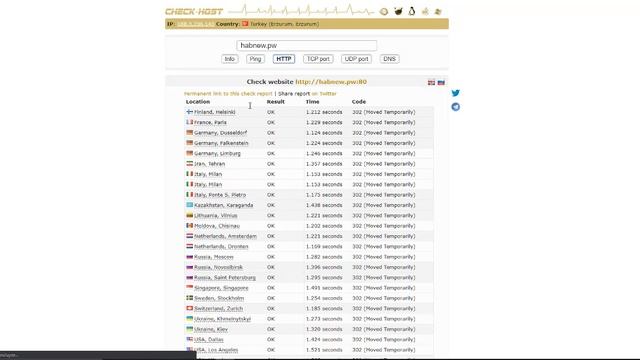Viewport: 640px width, 360px height.
Task: Open the Lithuania, Vilnius location link
Action: [216, 216]
